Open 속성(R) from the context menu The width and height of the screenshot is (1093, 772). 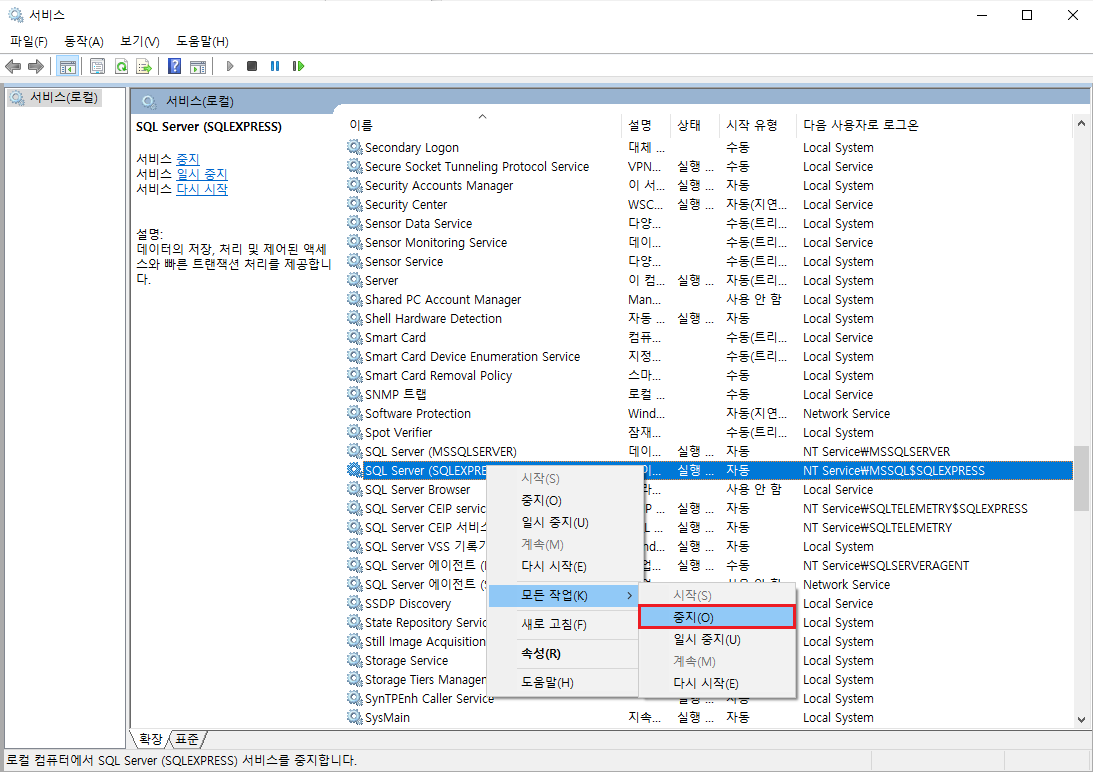pos(563,653)
